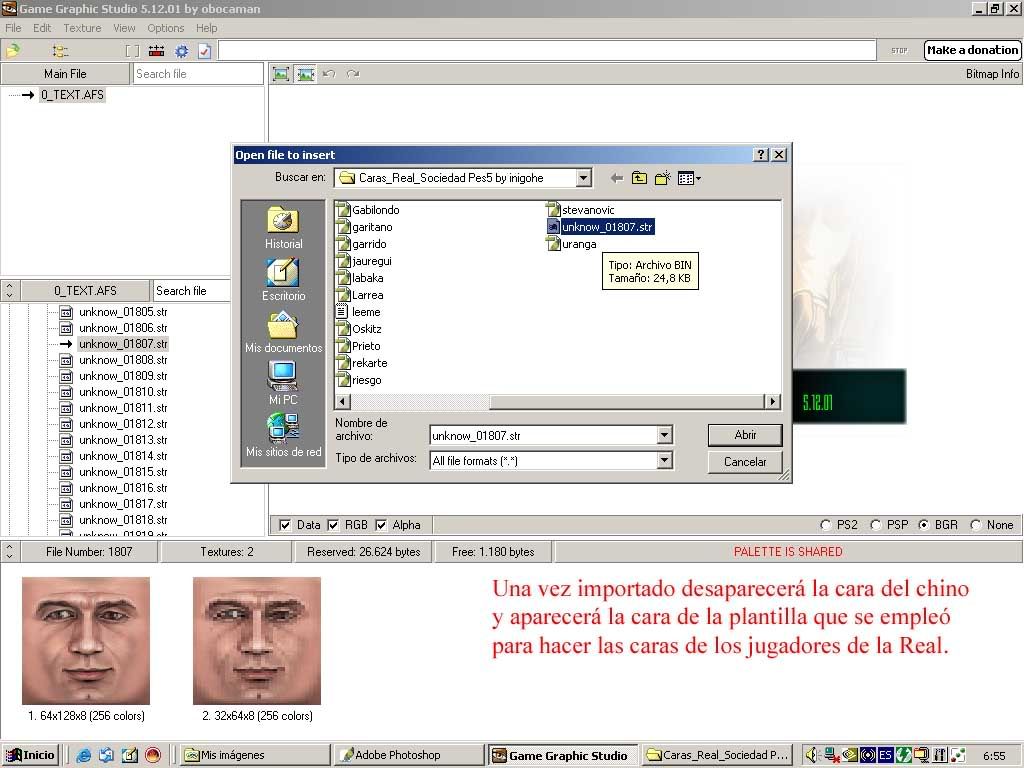This screenshot has width=1024, height=768.
Task: Select 0_TEXT.AFS in Main File tree
Action: pos(72,95)
